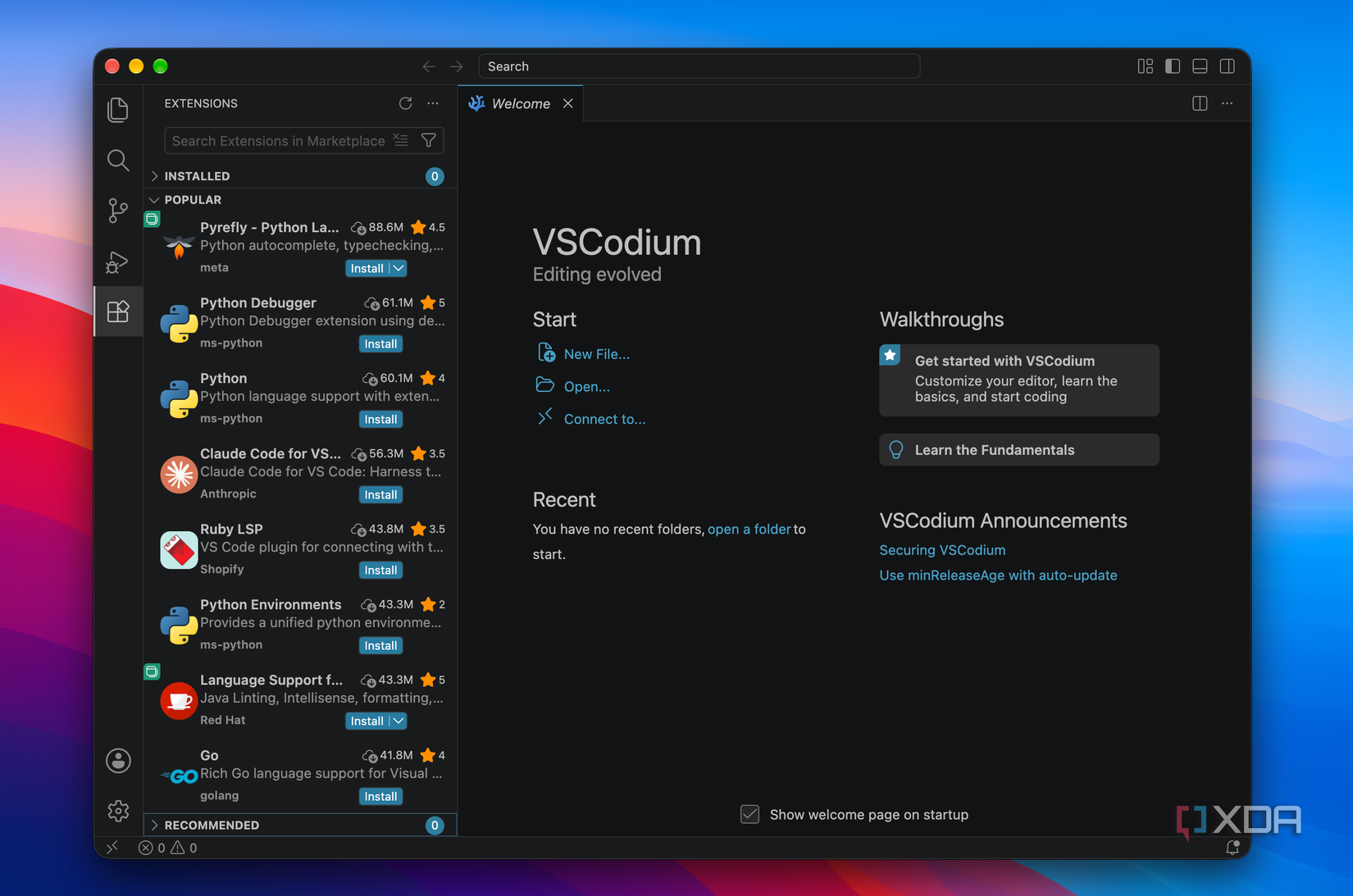Image resolution: width=1353 pixels, height=896 pixels.
Task: Toggle Show welcome page on startup
Action: (x=749, y=814)
